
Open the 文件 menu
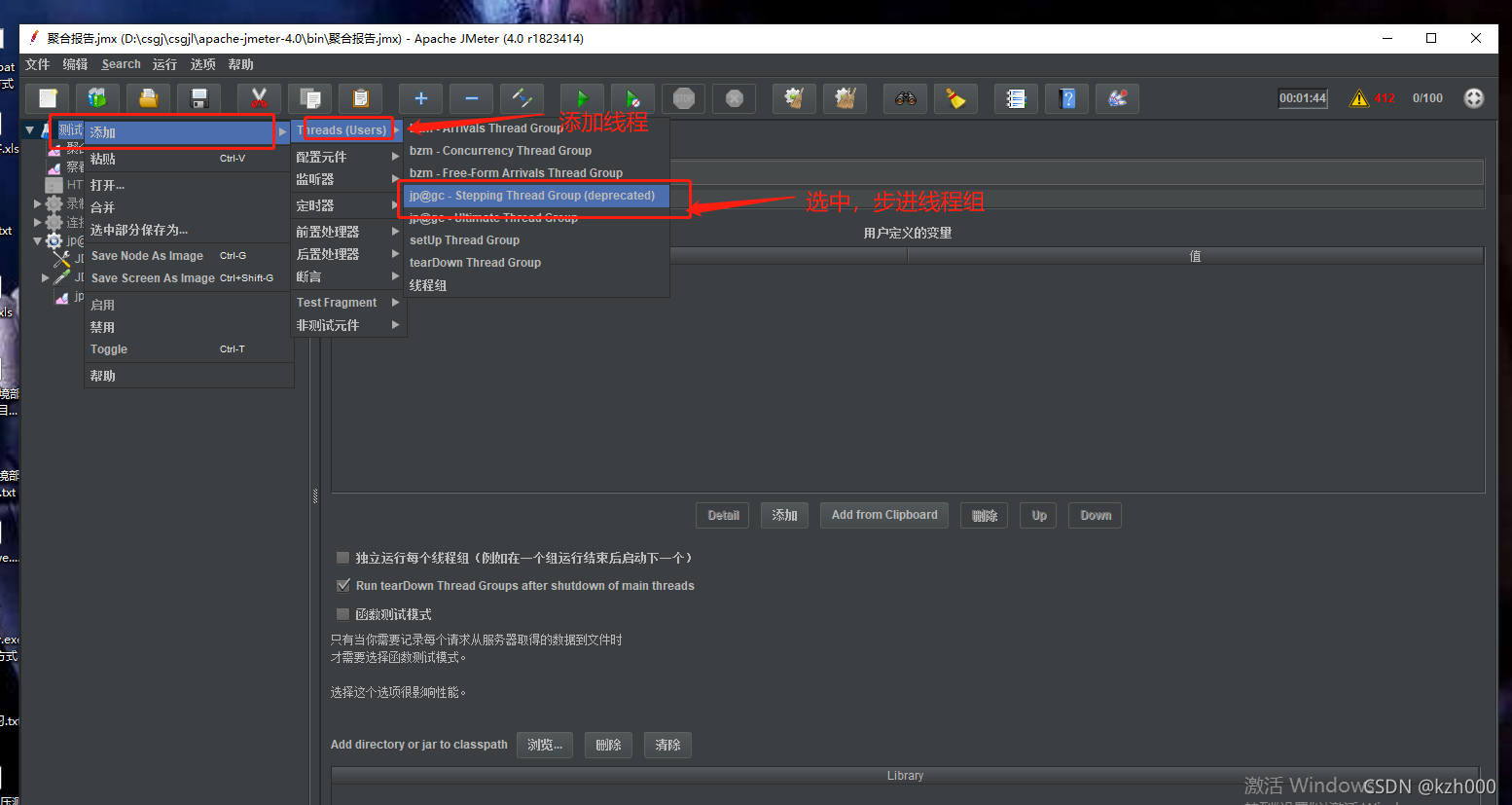point(38,64)
